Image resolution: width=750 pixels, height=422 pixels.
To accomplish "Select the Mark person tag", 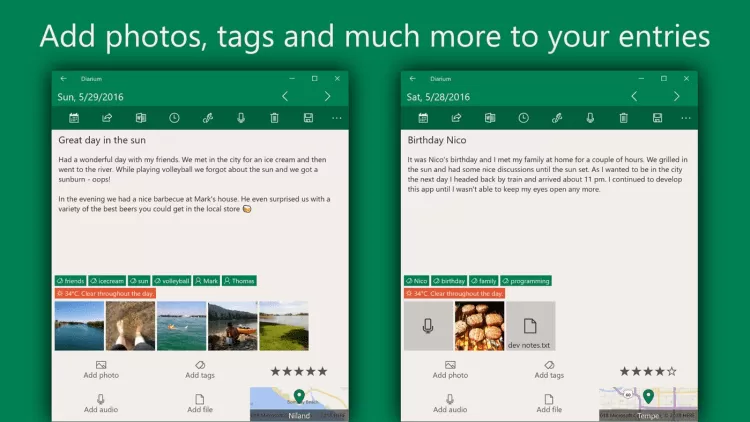I will pyautogui.click(x=207, y=281).
